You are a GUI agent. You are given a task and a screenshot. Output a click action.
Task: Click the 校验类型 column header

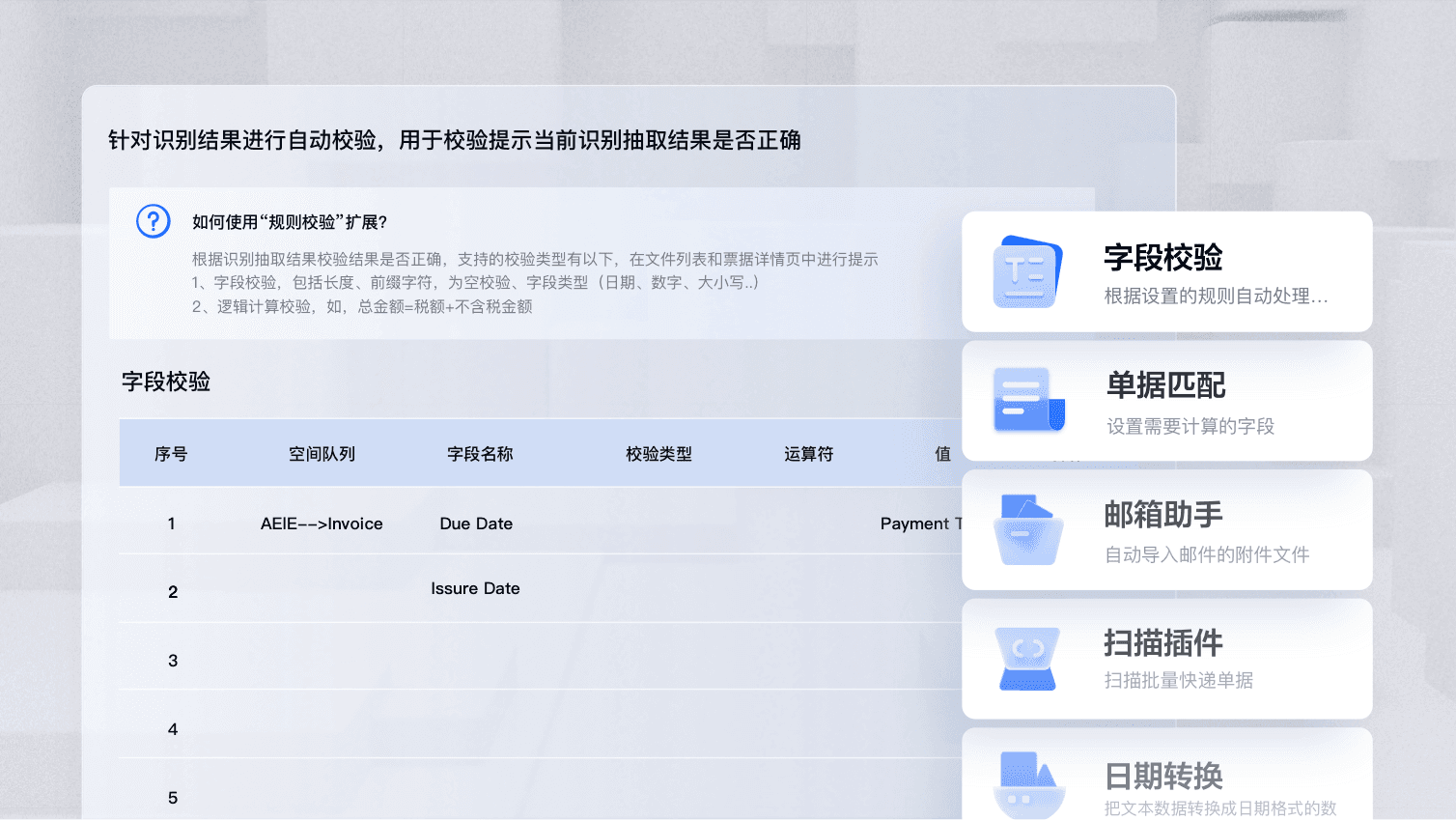(658, 454)
